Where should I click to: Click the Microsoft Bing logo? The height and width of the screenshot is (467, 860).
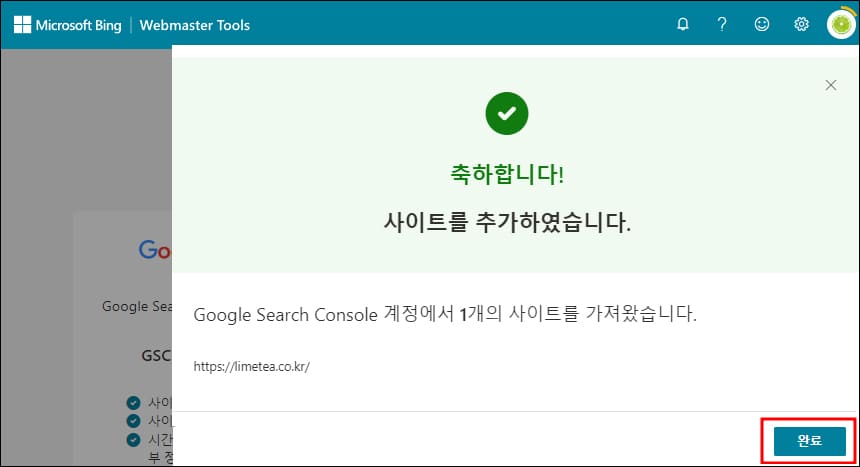pyautogui.click(x=67, y=25)
